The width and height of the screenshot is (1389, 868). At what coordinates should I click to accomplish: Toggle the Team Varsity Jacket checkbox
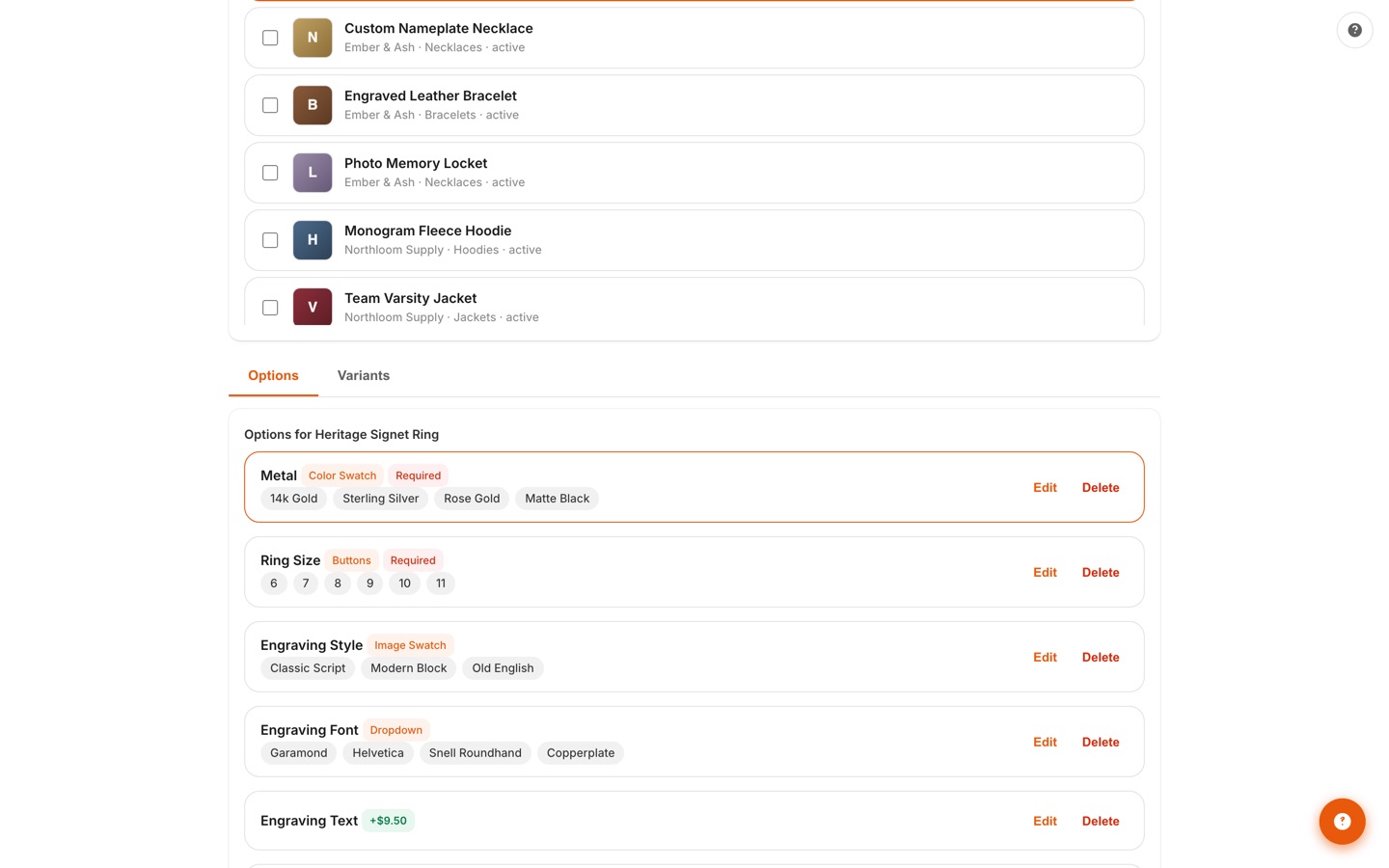[x=270, y=308]
